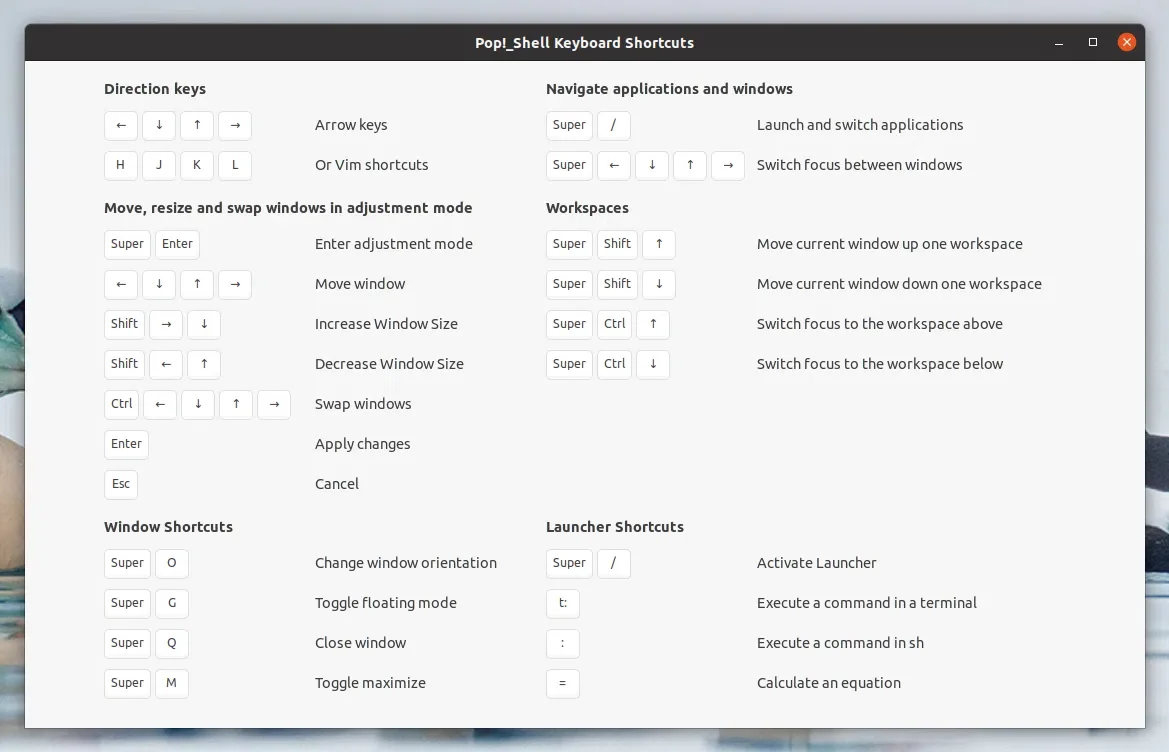Click Move current window up one workspace text

point(889,244)
